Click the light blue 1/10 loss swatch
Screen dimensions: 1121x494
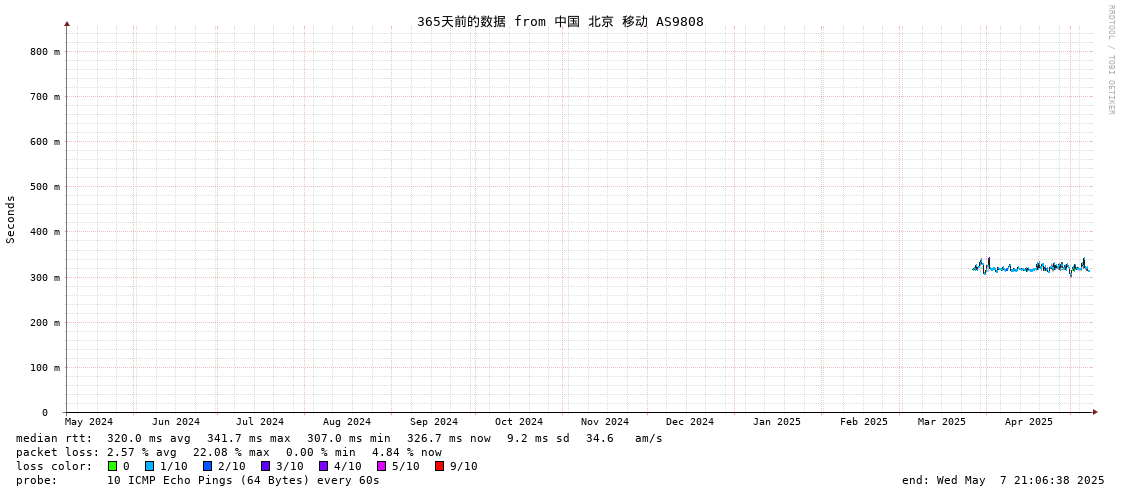click(149, 466)
